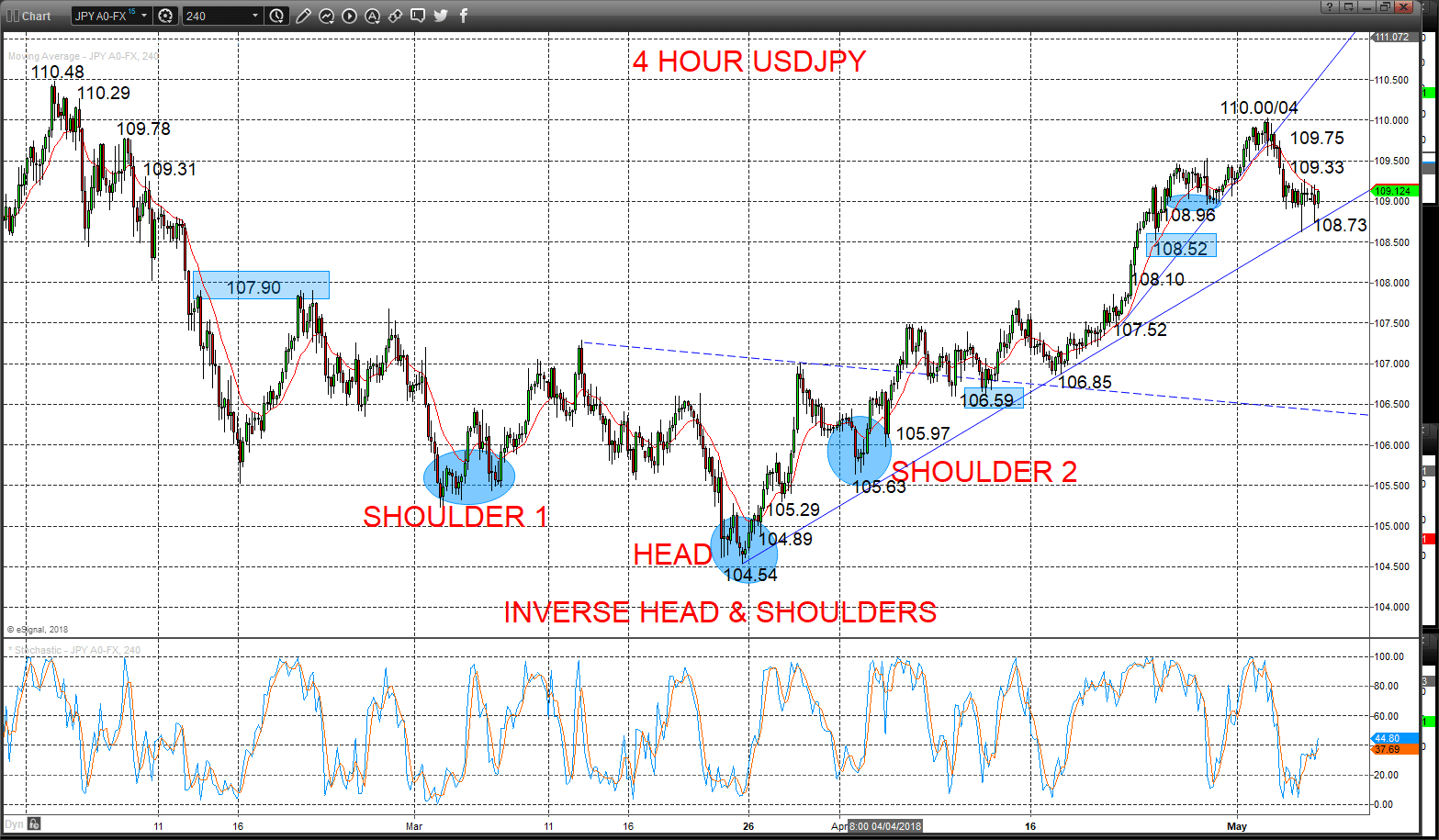
Task: Click the eSignal, 2018 copyright text
Action: (38, 630)
